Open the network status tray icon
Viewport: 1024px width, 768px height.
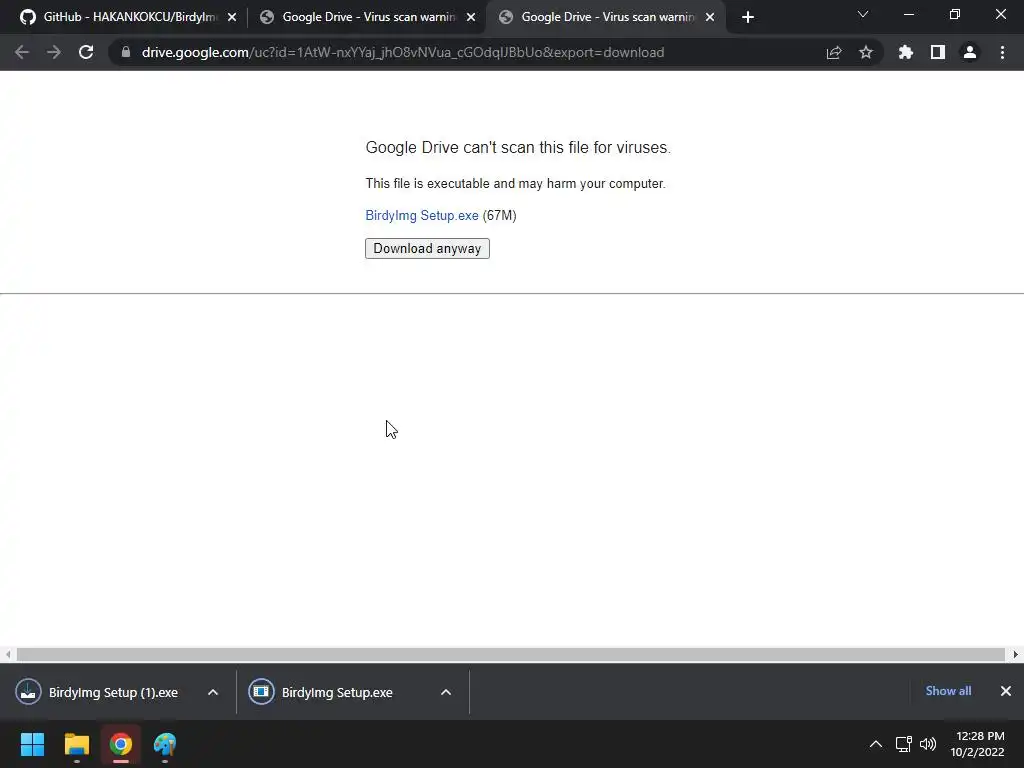[x=903, y=744]
